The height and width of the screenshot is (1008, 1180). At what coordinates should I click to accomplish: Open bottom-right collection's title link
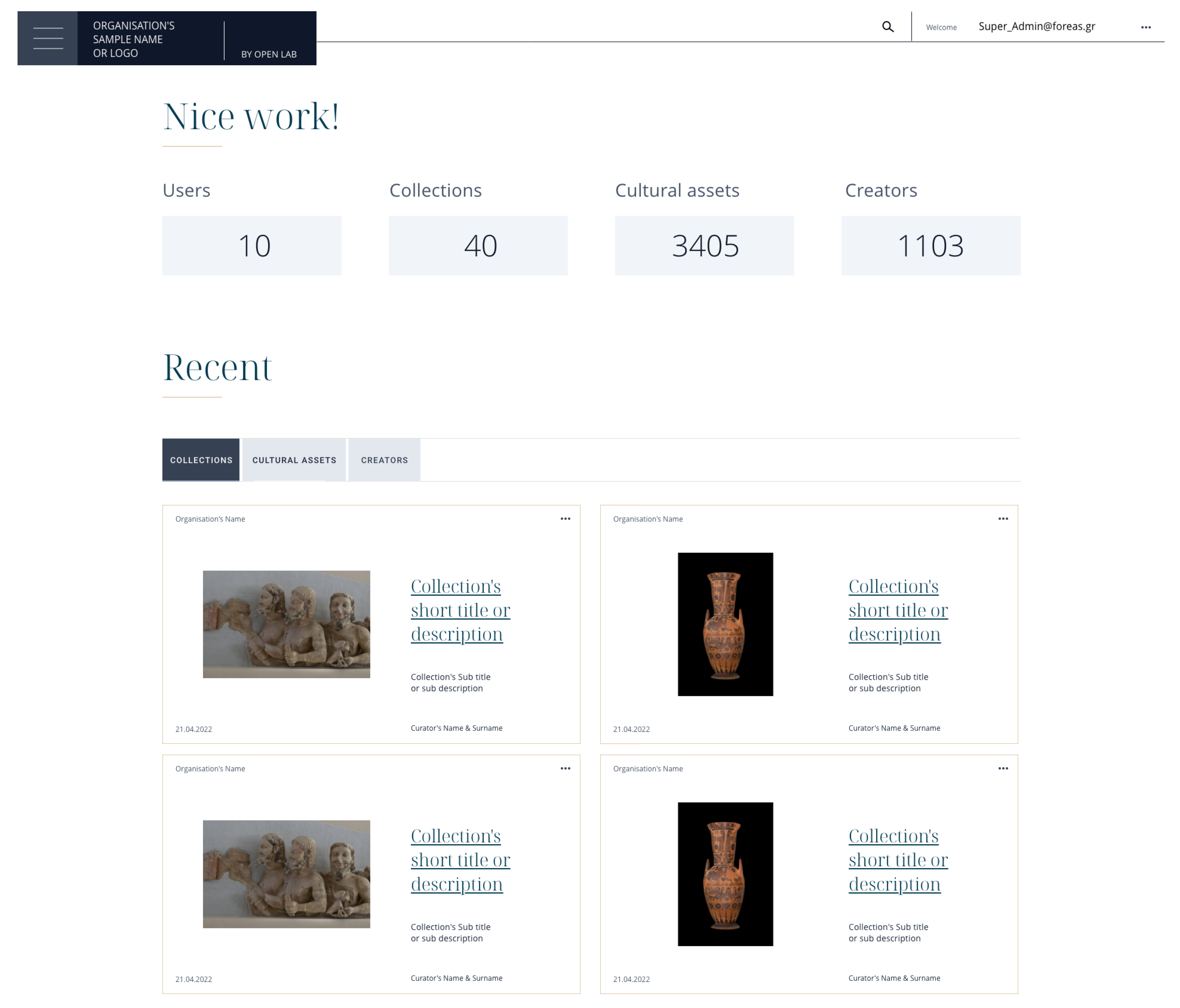coord(898,859)
